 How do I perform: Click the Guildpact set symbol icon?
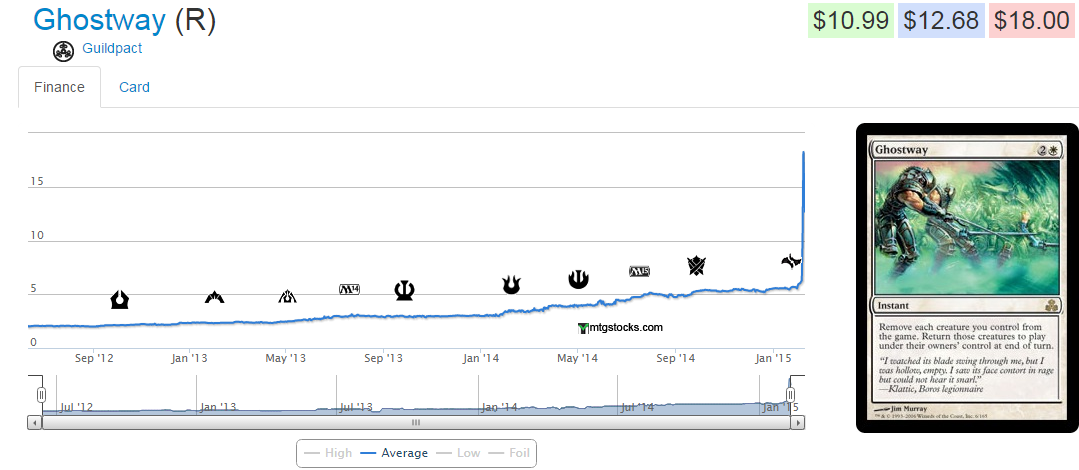point(64,50)
